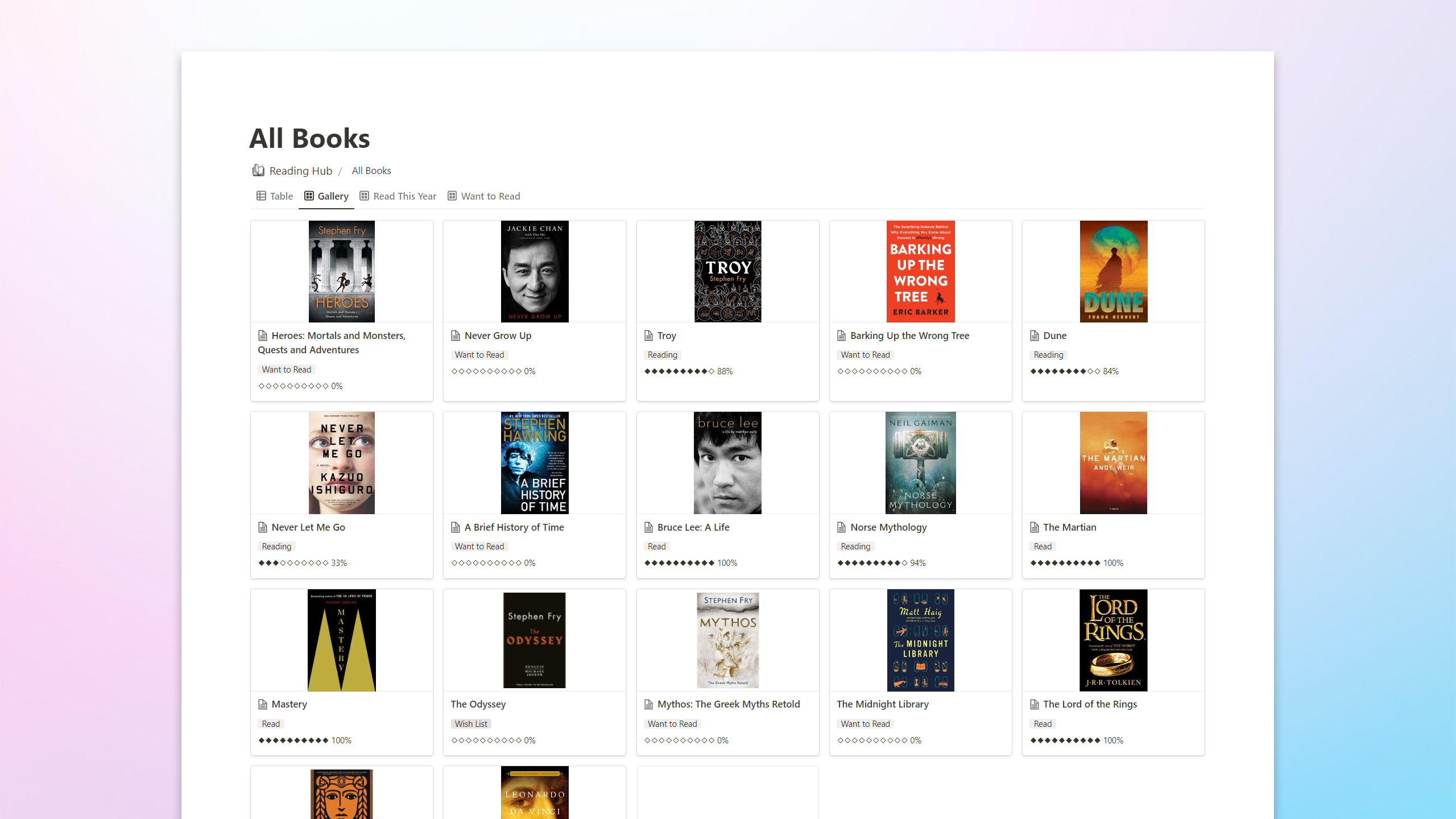The height and width of the screenshot is (819, 1456).
Task: Click the Mythos book cover
Action: (x=728, y=640)
